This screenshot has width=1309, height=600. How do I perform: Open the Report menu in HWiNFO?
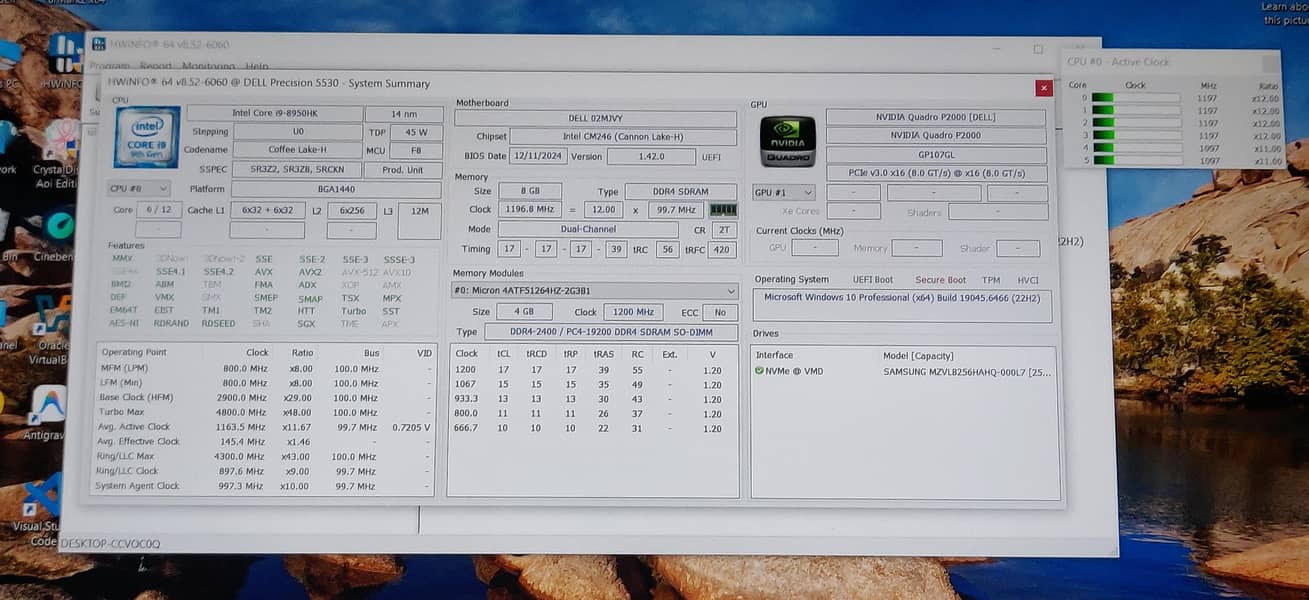pyautogui.click(x=155, y=66)
